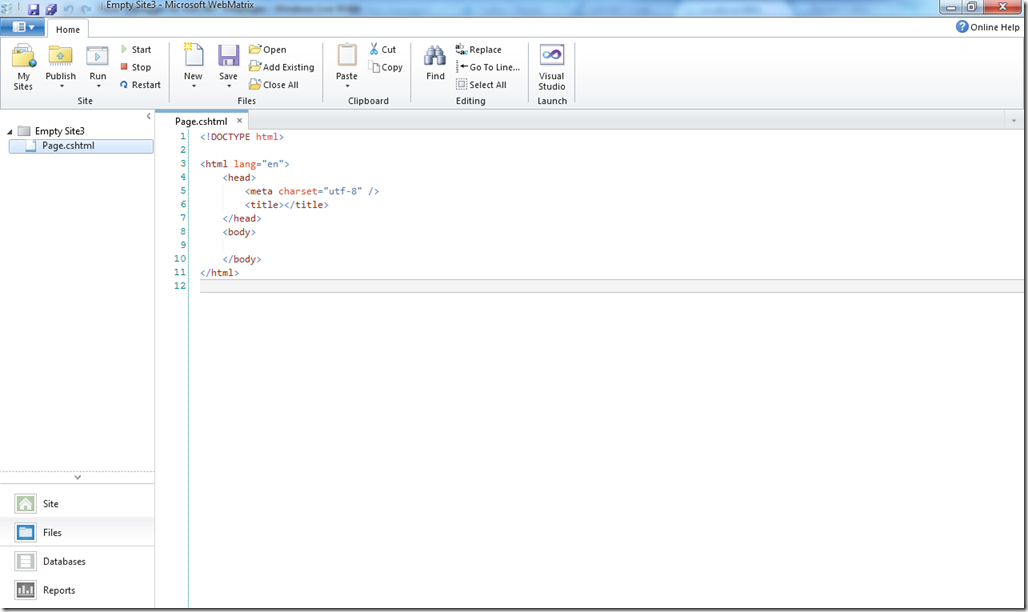Image resolution: width=1028 pixels, height=612 pixels.
Task: Open Online Help
Action: click(x=988, y=27)
